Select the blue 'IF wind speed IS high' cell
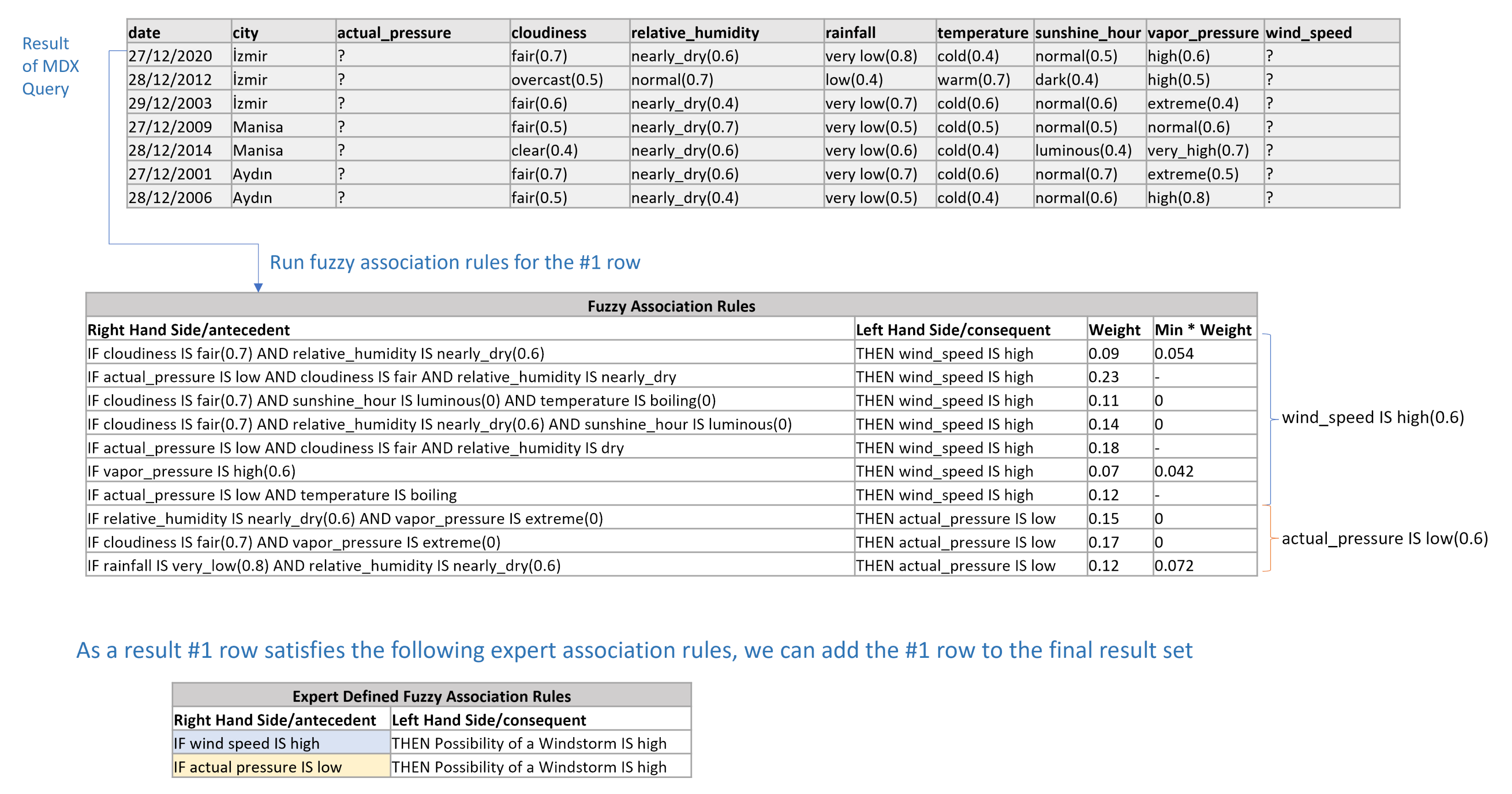 coord(247,743)
